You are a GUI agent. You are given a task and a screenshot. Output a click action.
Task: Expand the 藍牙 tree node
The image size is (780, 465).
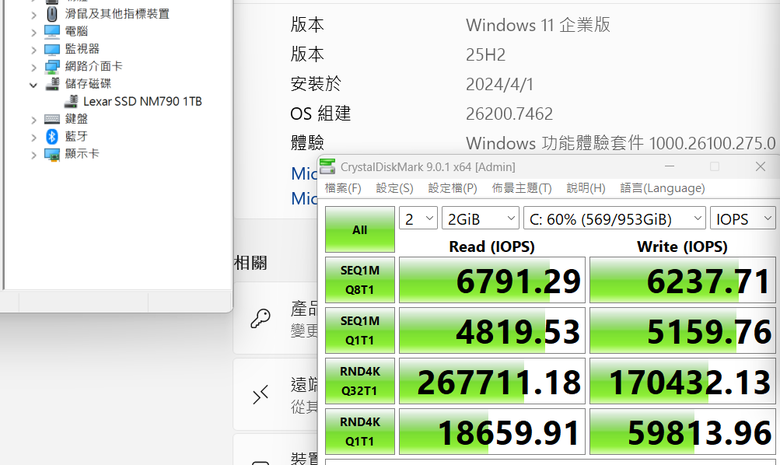[x=33, y=137]
